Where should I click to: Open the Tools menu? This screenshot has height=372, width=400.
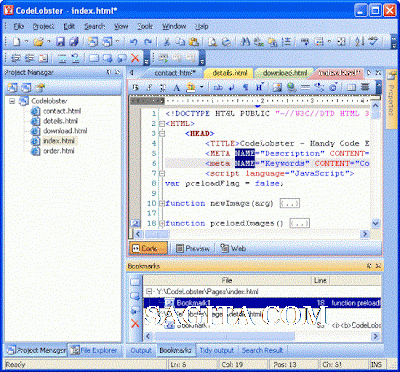(x=145, y=26)
